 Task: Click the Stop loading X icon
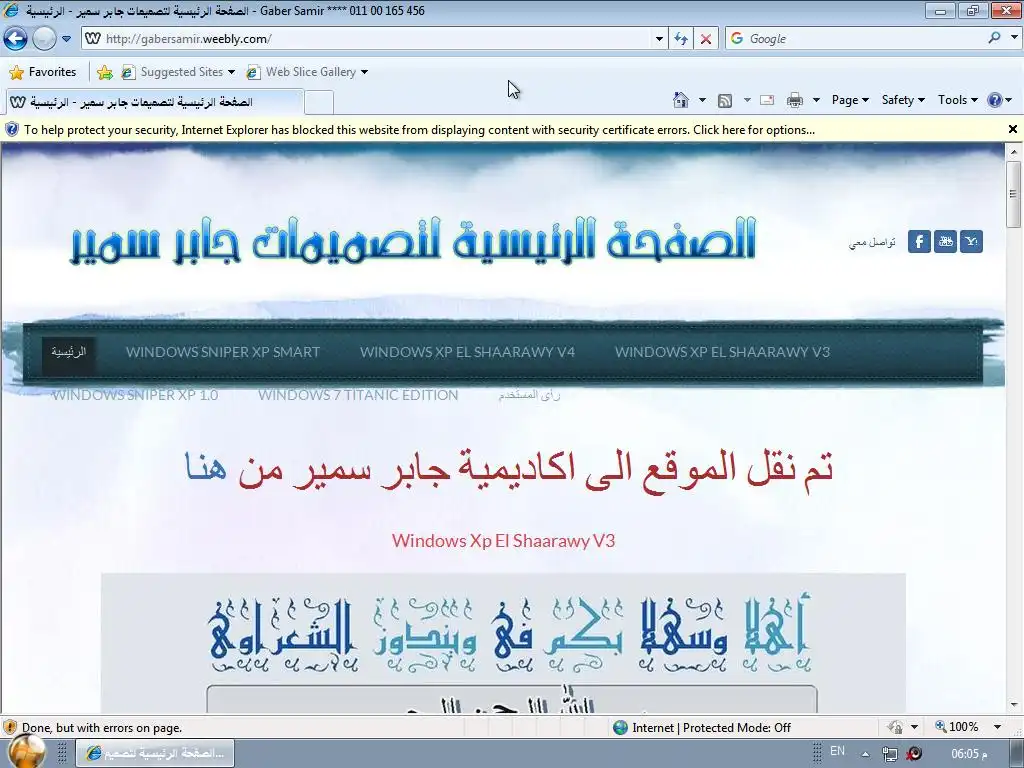point(706,39)
